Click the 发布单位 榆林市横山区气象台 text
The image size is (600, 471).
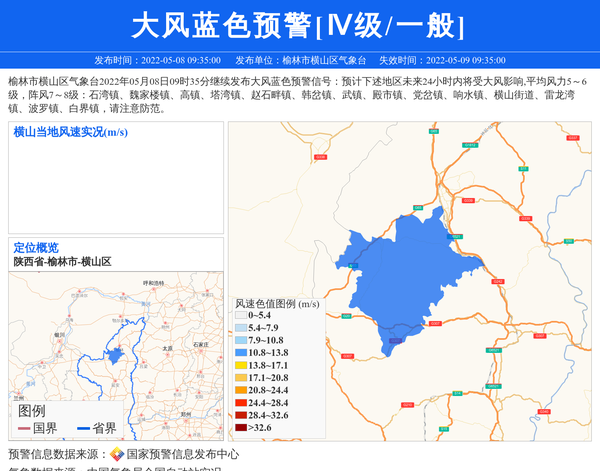point(300,60)
